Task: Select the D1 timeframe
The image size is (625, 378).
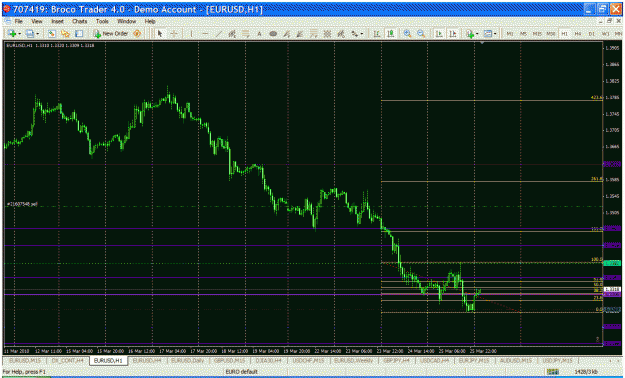Action: [x=592, y=34]
